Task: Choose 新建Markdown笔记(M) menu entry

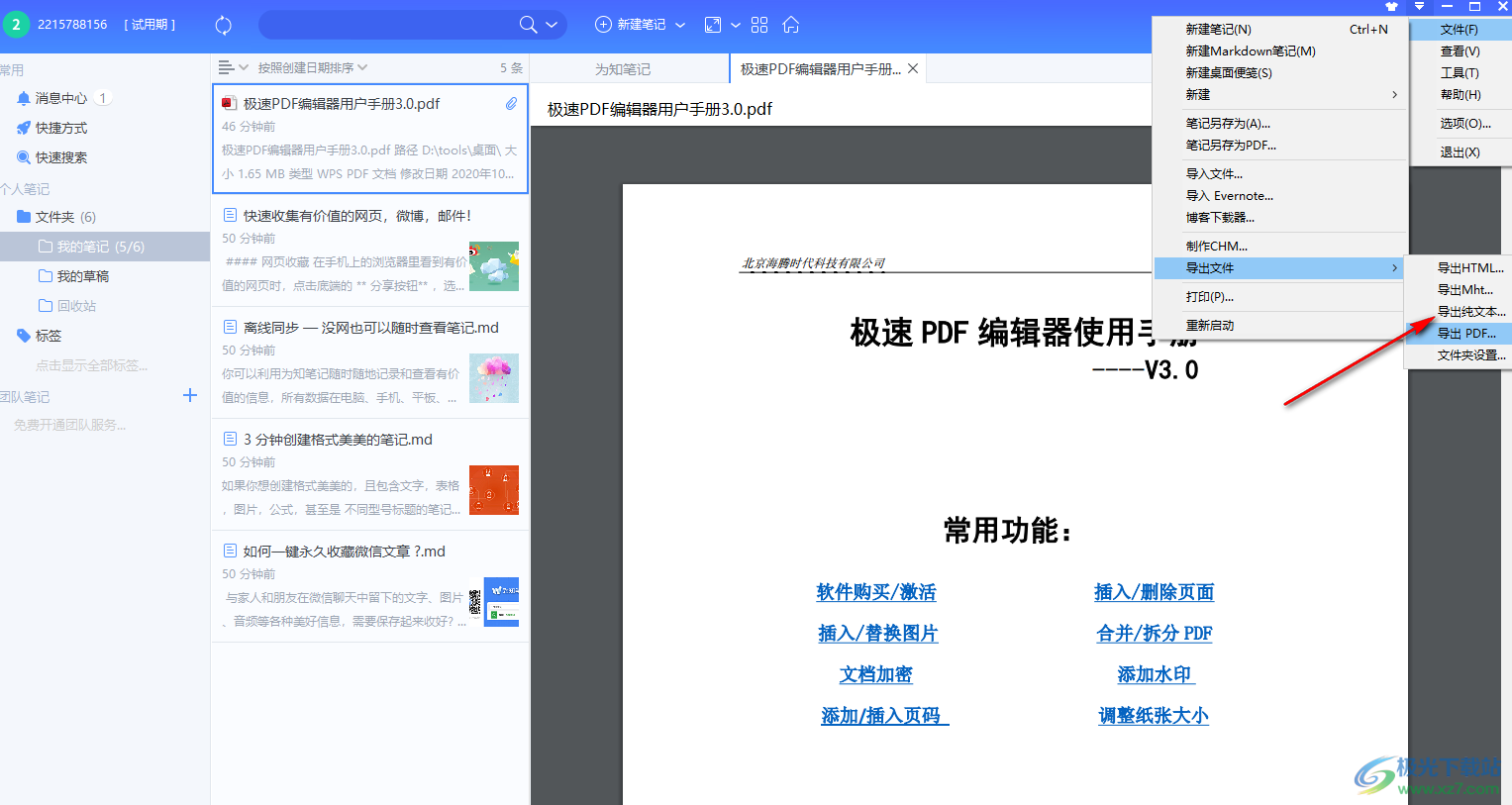Action: click(1280, 51)
